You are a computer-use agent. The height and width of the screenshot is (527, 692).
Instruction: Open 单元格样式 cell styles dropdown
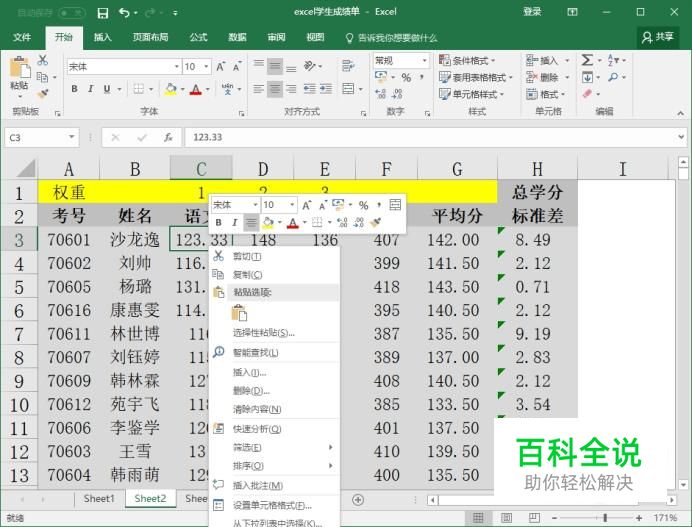click(x=471, y=94)
